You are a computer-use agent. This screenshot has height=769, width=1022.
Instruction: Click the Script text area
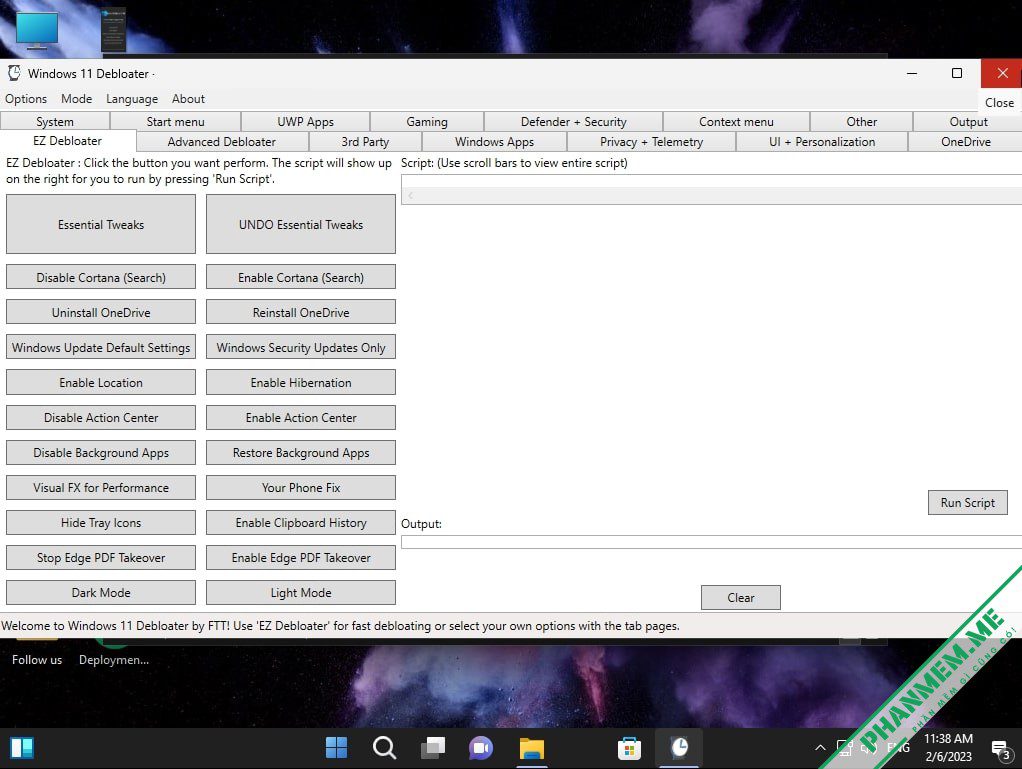pos(712,181)
